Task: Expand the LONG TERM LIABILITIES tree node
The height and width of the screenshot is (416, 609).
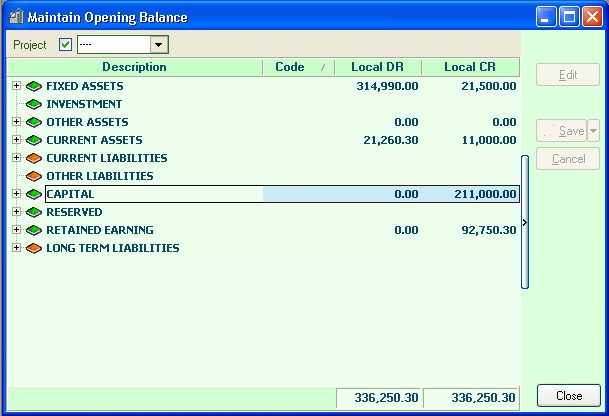Action: pyautogui.click(x=16, y=247)
